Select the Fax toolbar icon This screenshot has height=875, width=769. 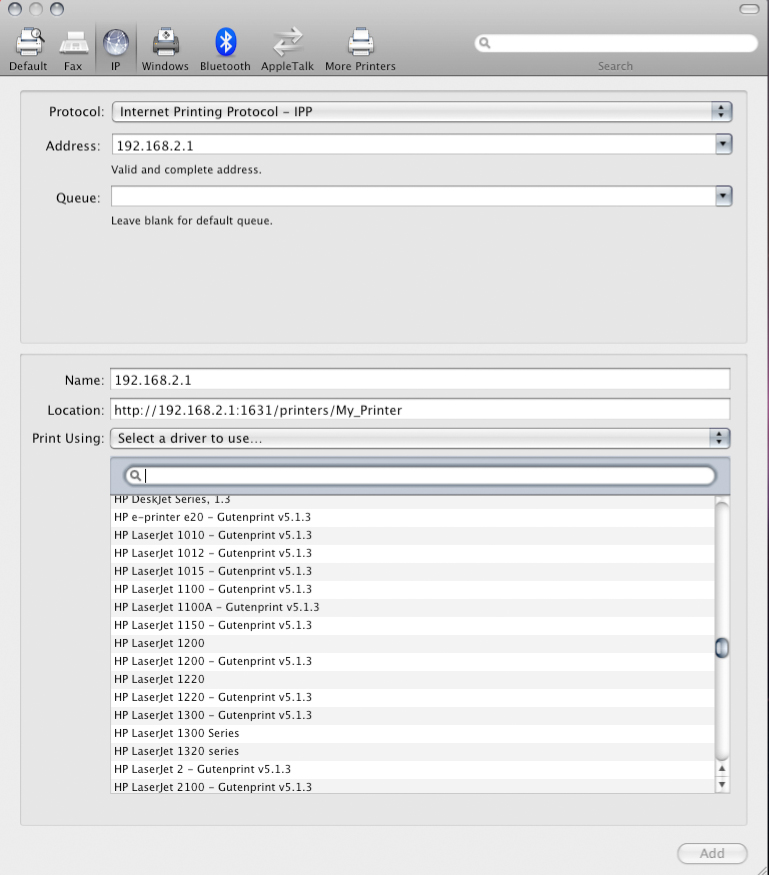coord(74,44)
